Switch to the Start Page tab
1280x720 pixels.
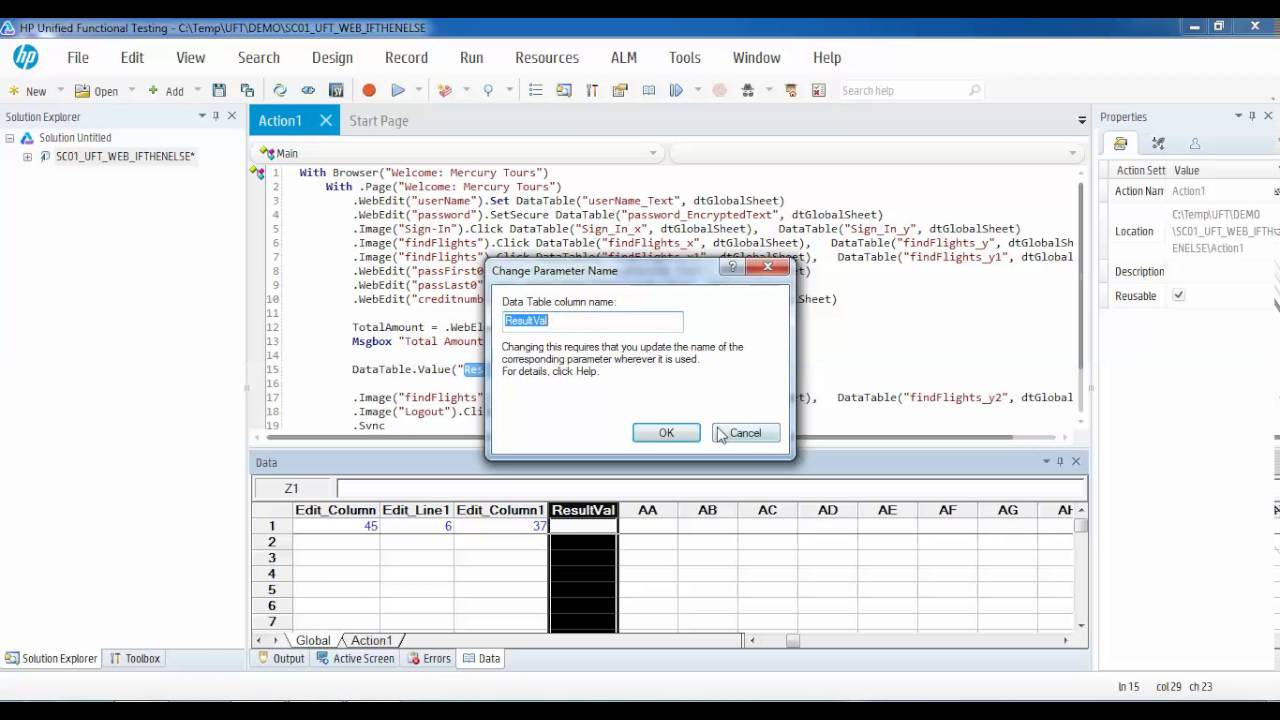378,120
